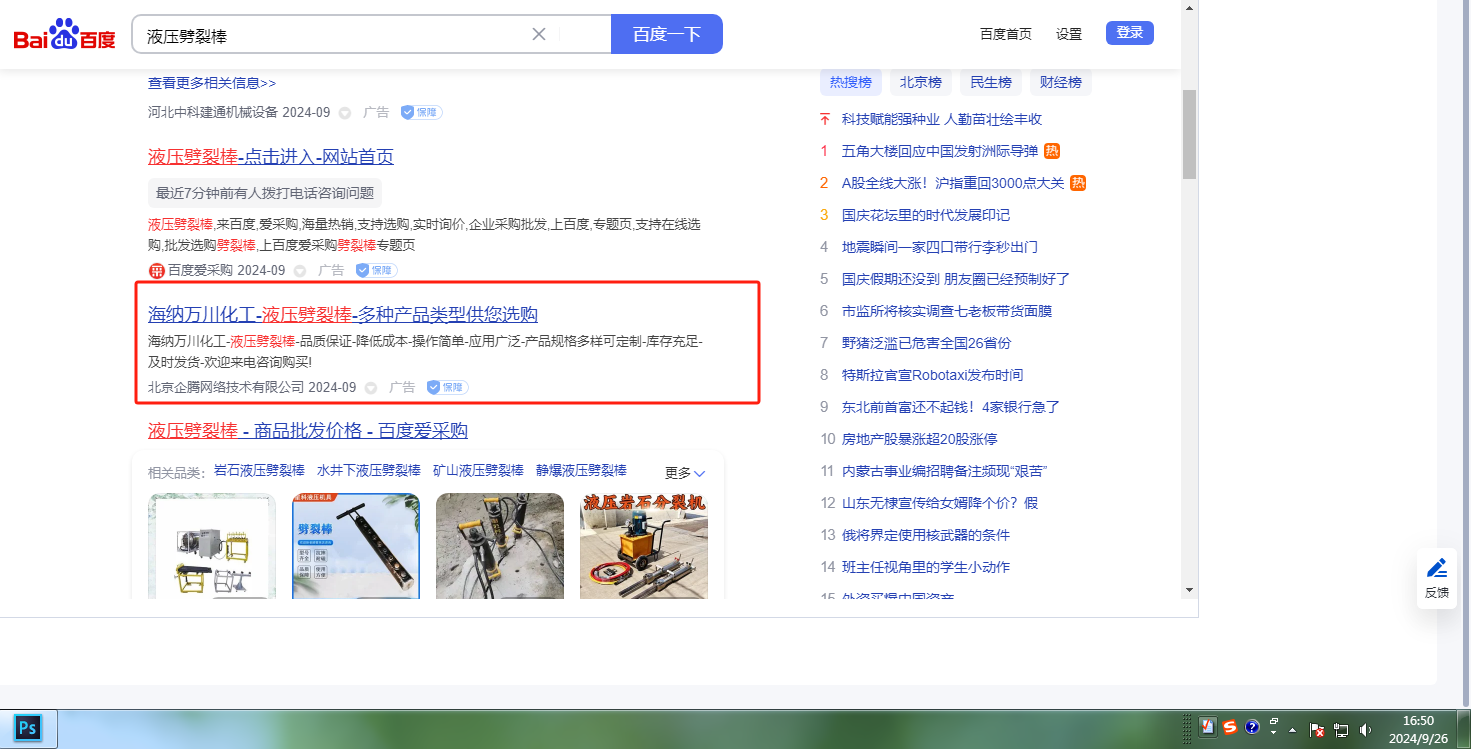Viewport: 1471px width, 749px height.
Task: Open hot search 野猪泛滥已危害全国26省份
Action: (x=926, y=343)
